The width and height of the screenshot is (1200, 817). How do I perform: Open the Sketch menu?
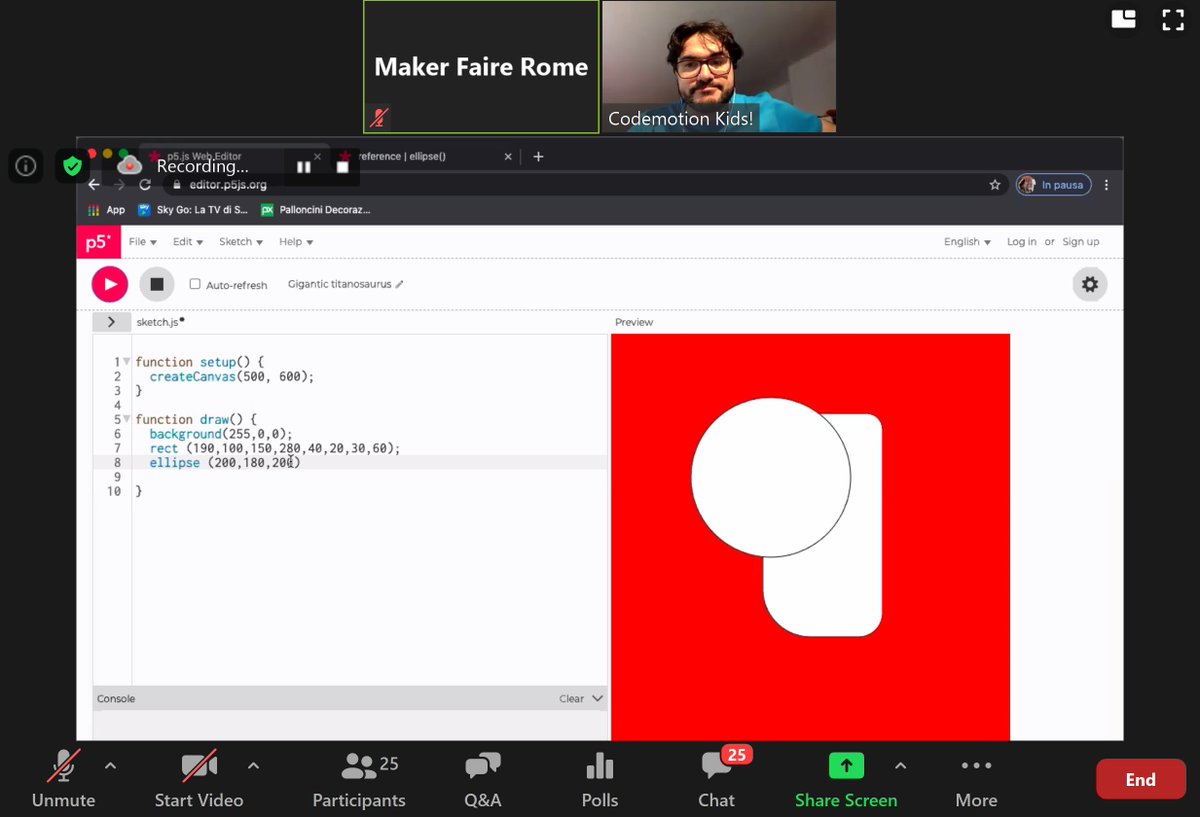coord(241,242)
